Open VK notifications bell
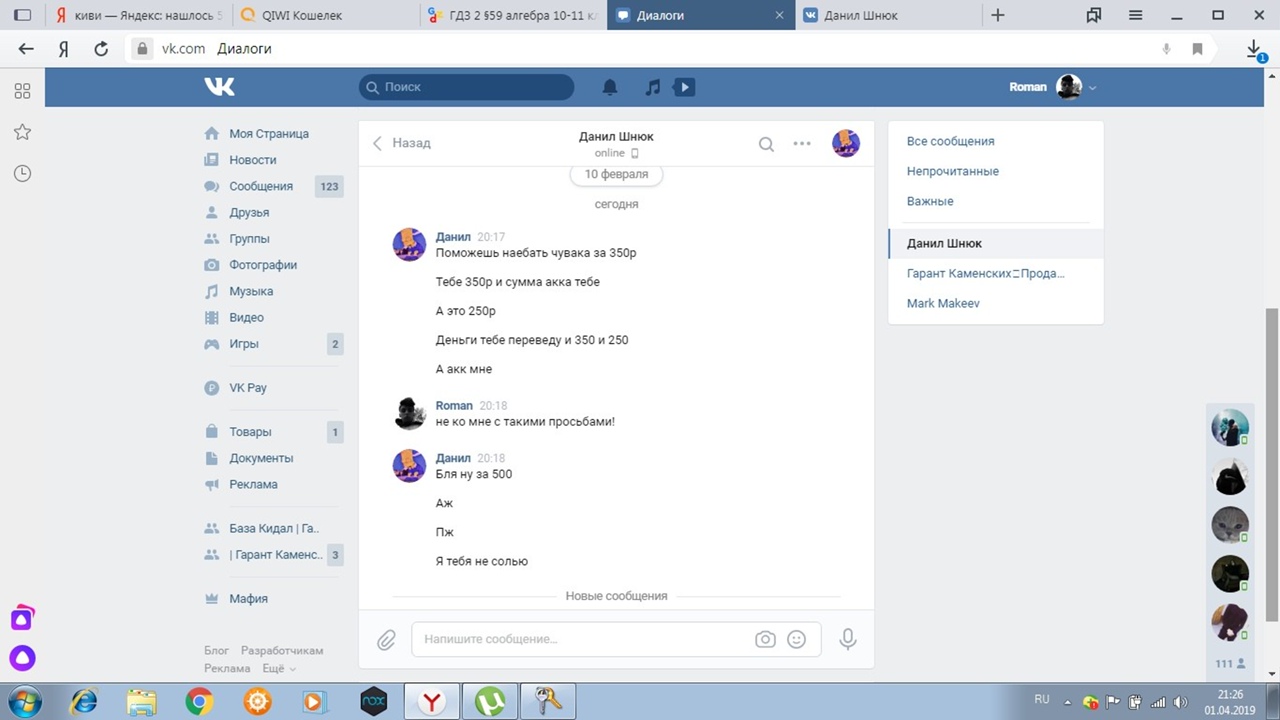This screenshot has height=720, width=1280. click(610, 88)
